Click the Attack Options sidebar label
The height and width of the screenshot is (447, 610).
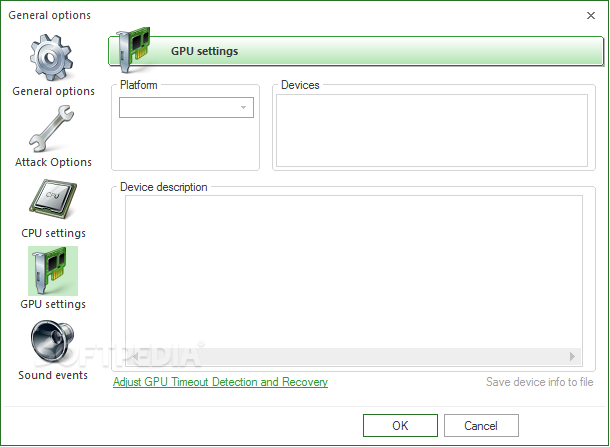[x=53, y=162]
